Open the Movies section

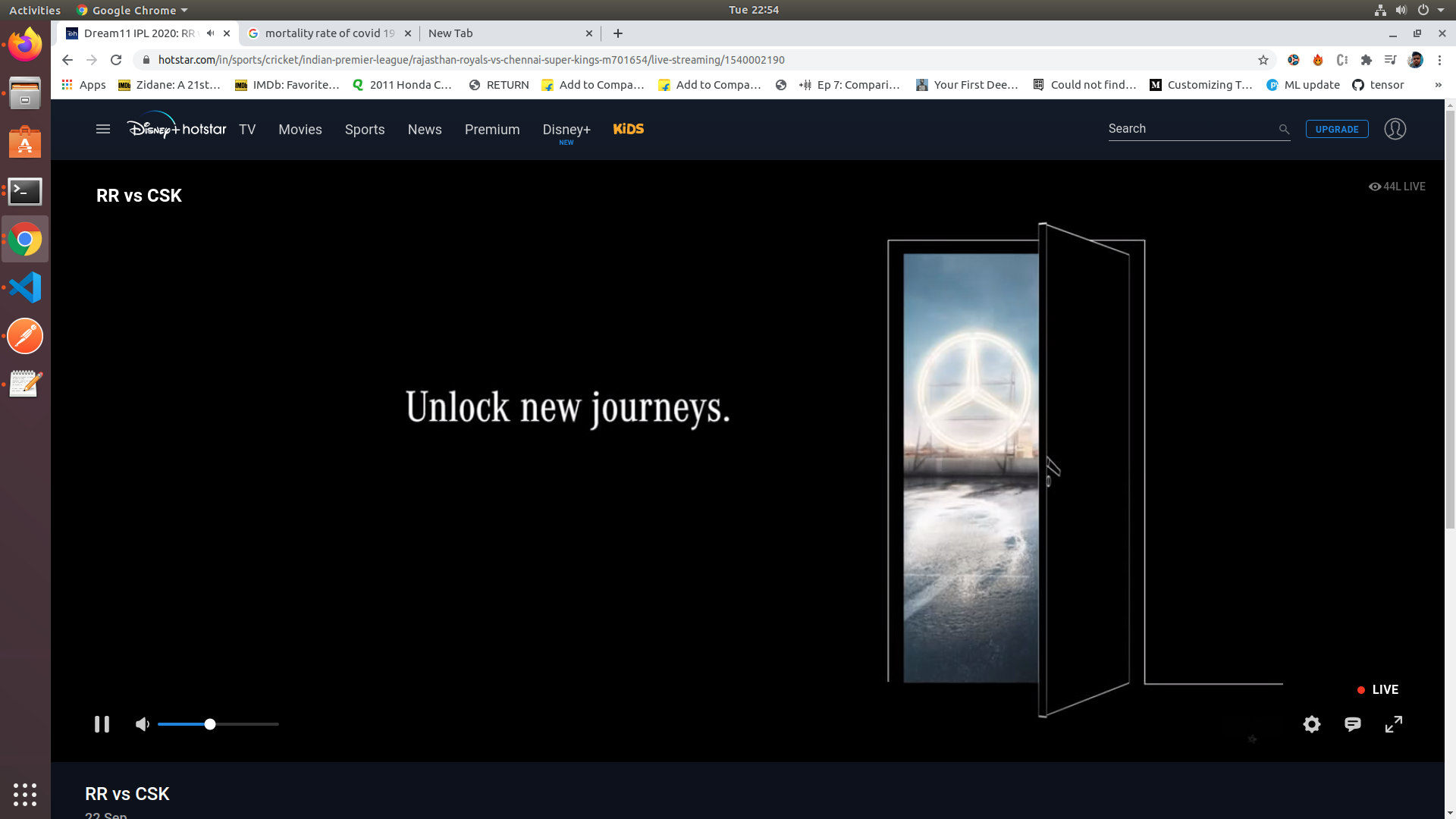[x=300, y=130]
